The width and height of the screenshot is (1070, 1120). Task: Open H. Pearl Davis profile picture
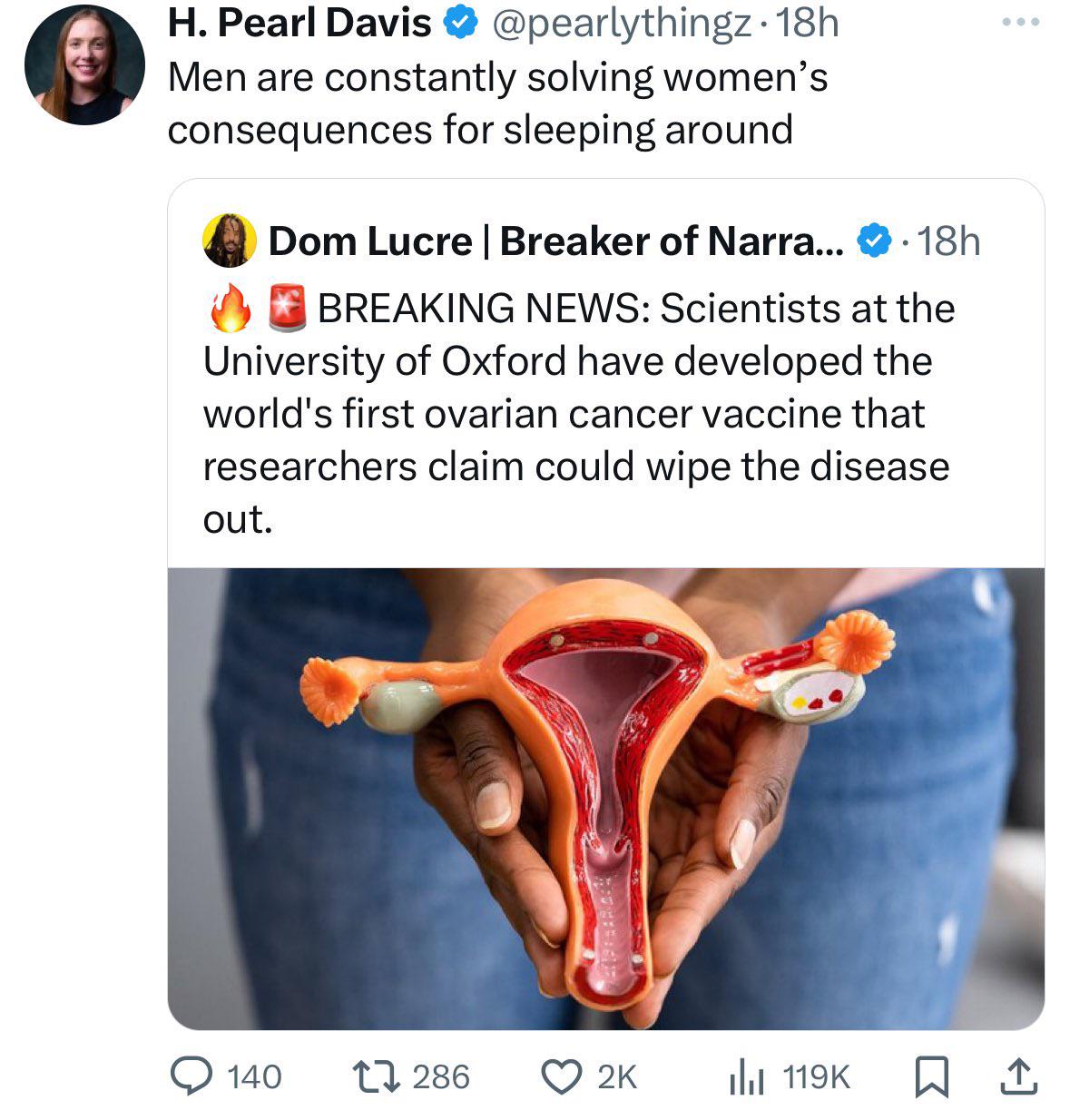point(85,65)
